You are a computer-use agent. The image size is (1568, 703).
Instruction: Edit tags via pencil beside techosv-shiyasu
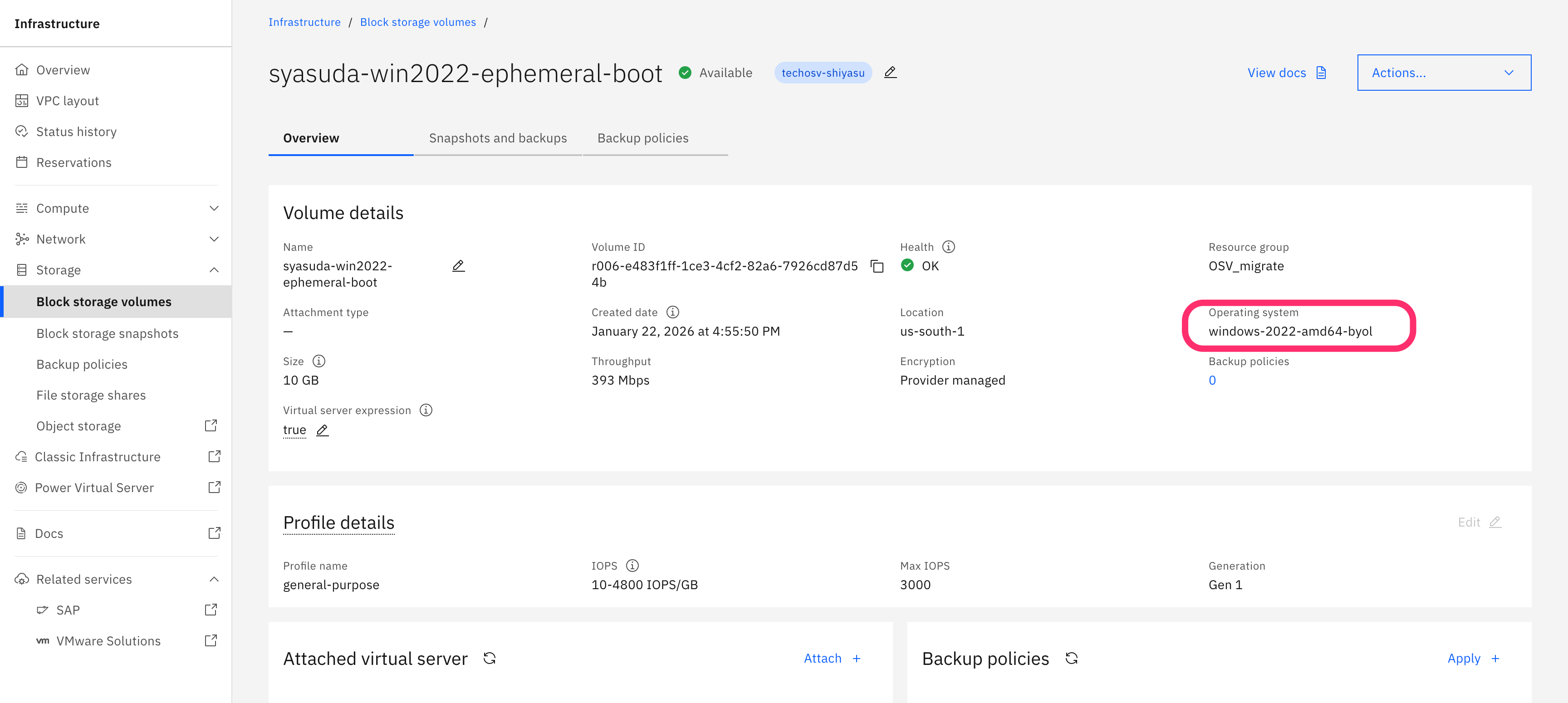pyautogui.click(x=890, y=73)
